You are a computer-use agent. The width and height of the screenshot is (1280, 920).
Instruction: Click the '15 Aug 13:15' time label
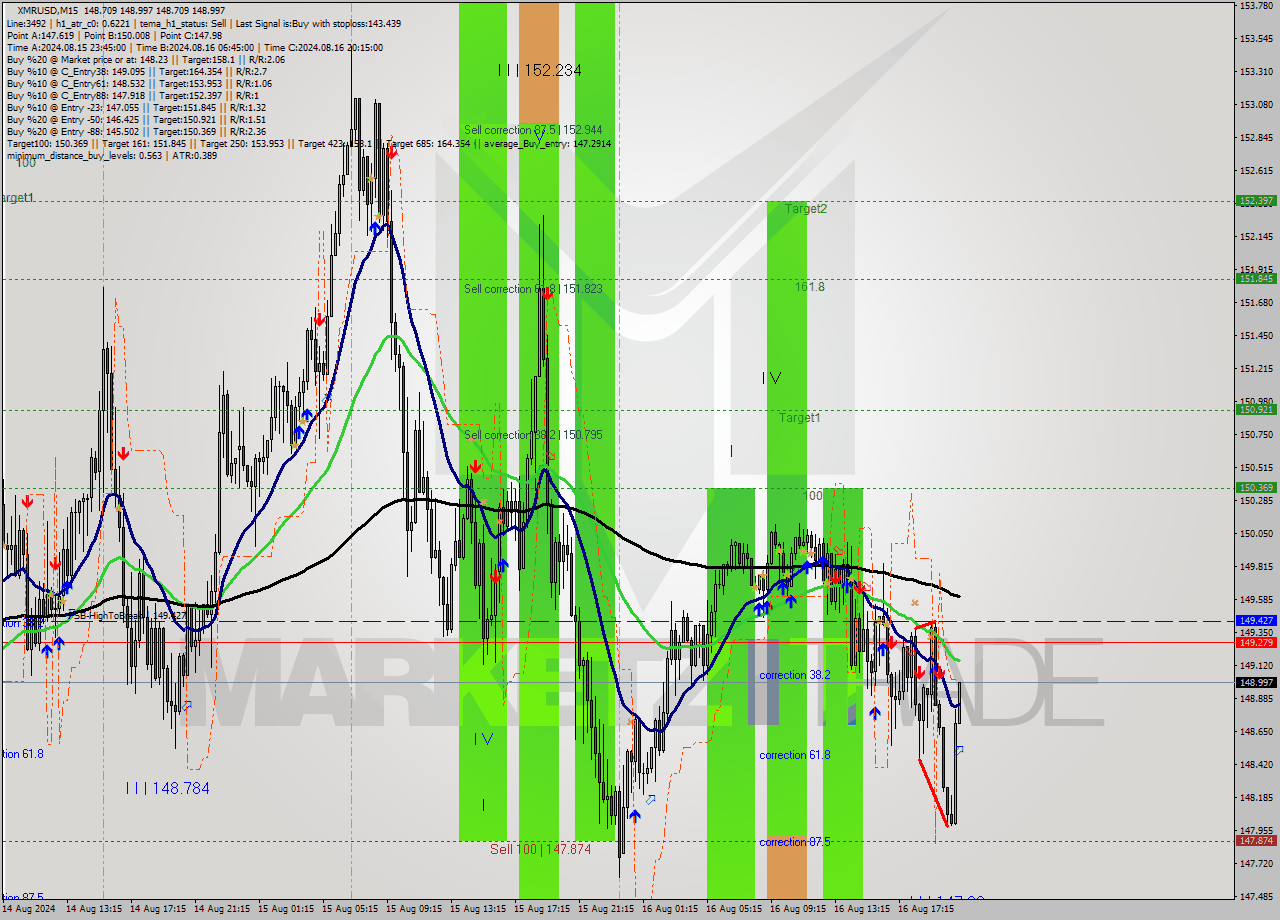point(478,909)
